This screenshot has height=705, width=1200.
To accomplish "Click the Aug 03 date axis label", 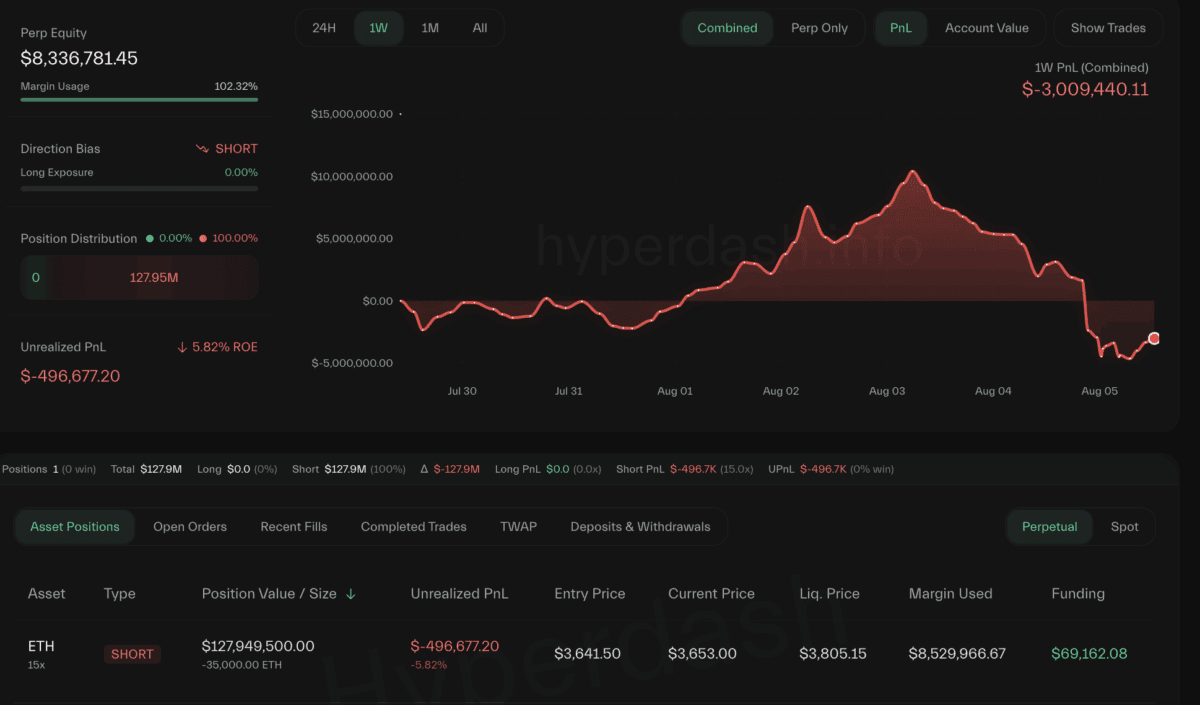I will (x=887, y=391).
